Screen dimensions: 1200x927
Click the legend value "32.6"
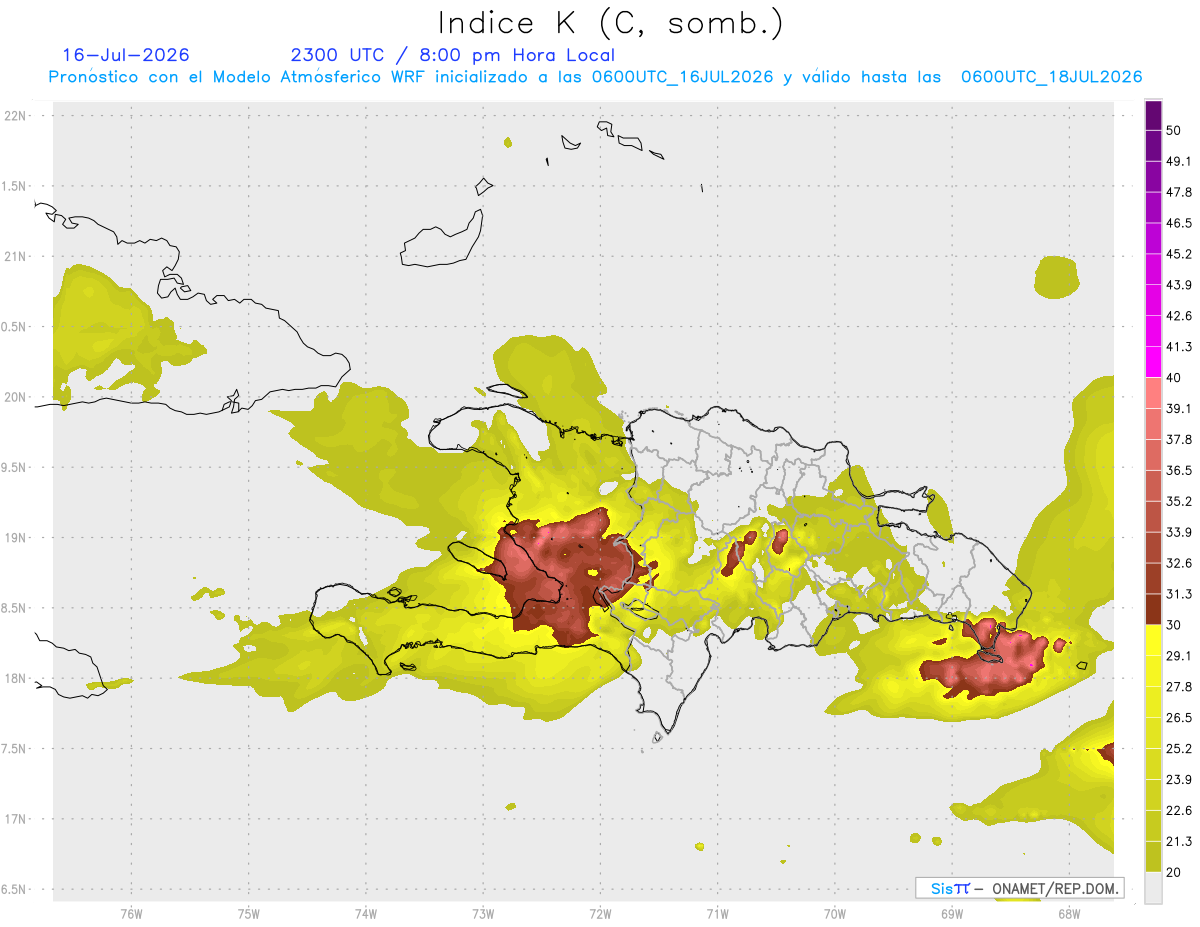pos(1179,563)
